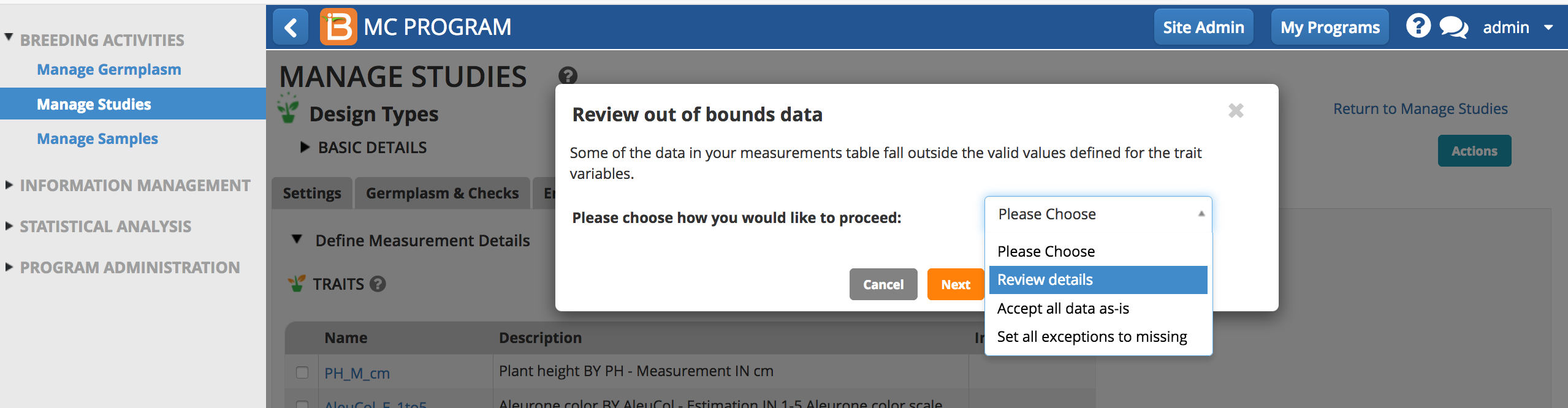Open the admin user dropdown

1517,28
